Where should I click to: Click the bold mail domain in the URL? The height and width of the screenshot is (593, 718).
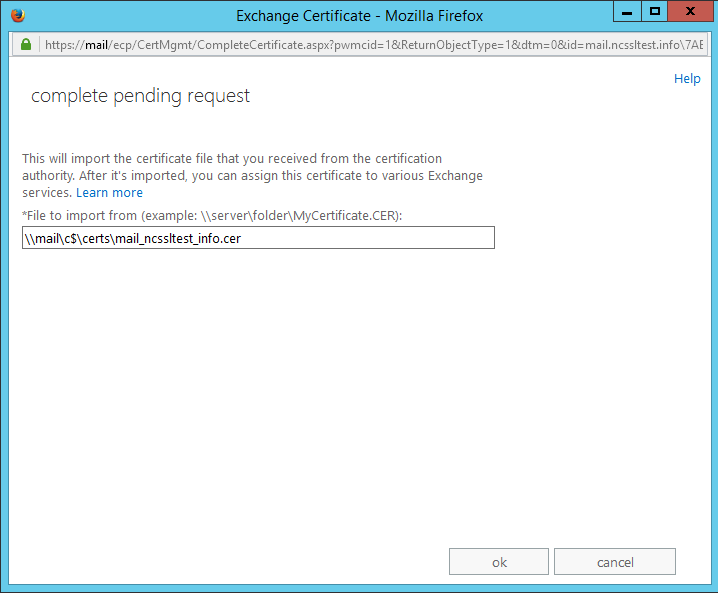coord(96,45)
